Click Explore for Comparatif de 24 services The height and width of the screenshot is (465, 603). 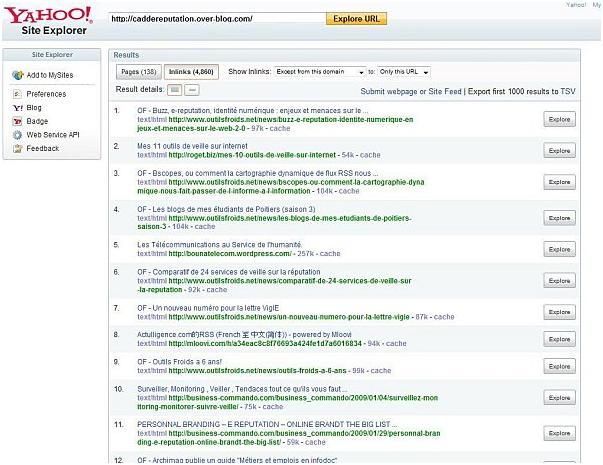[x=560, y=281]
